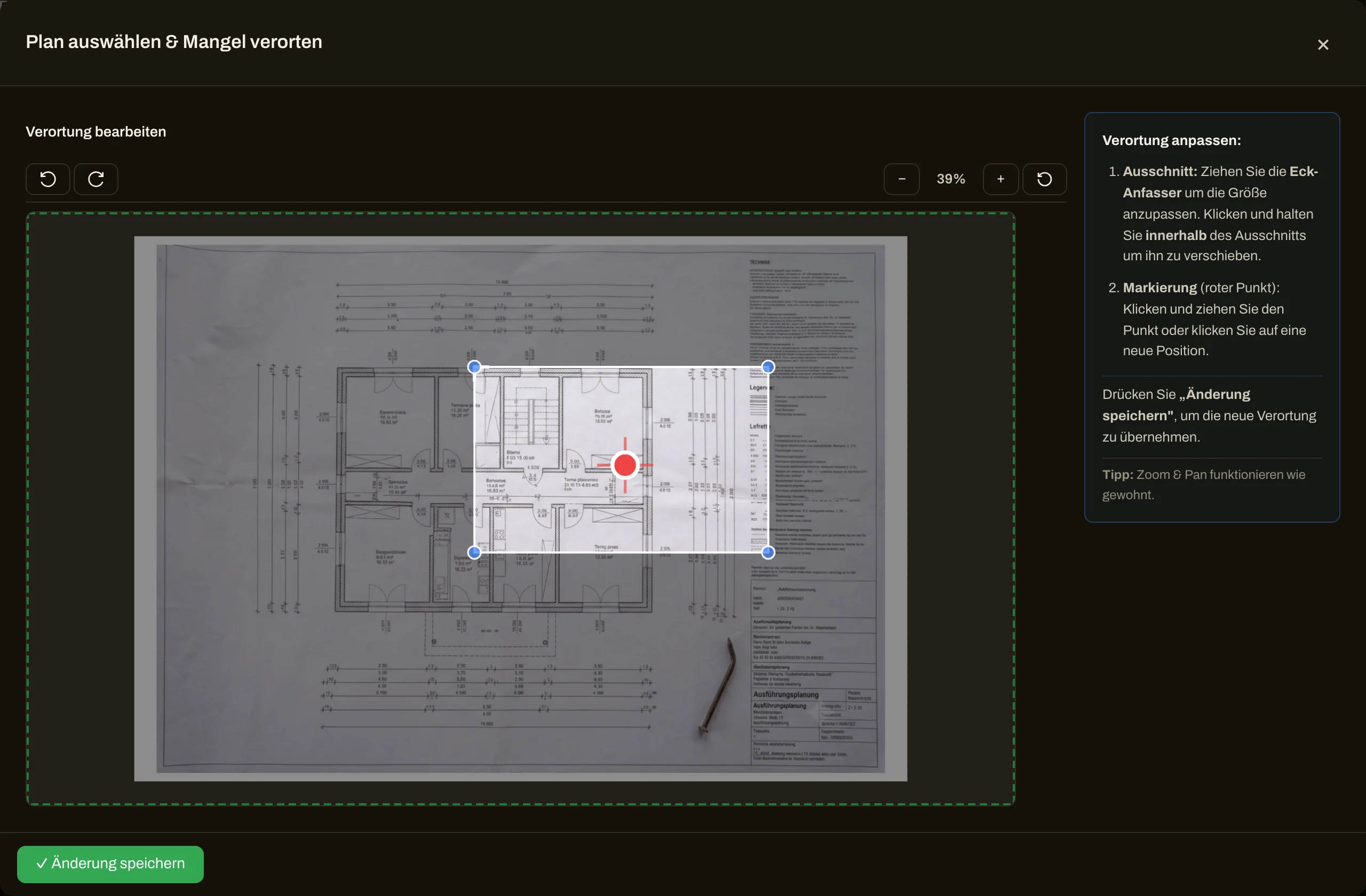The width and height of the screenshot is (1366, 896).
Task: Rotate the plan counter-clockwise
Action: click(x=47, y=179)
